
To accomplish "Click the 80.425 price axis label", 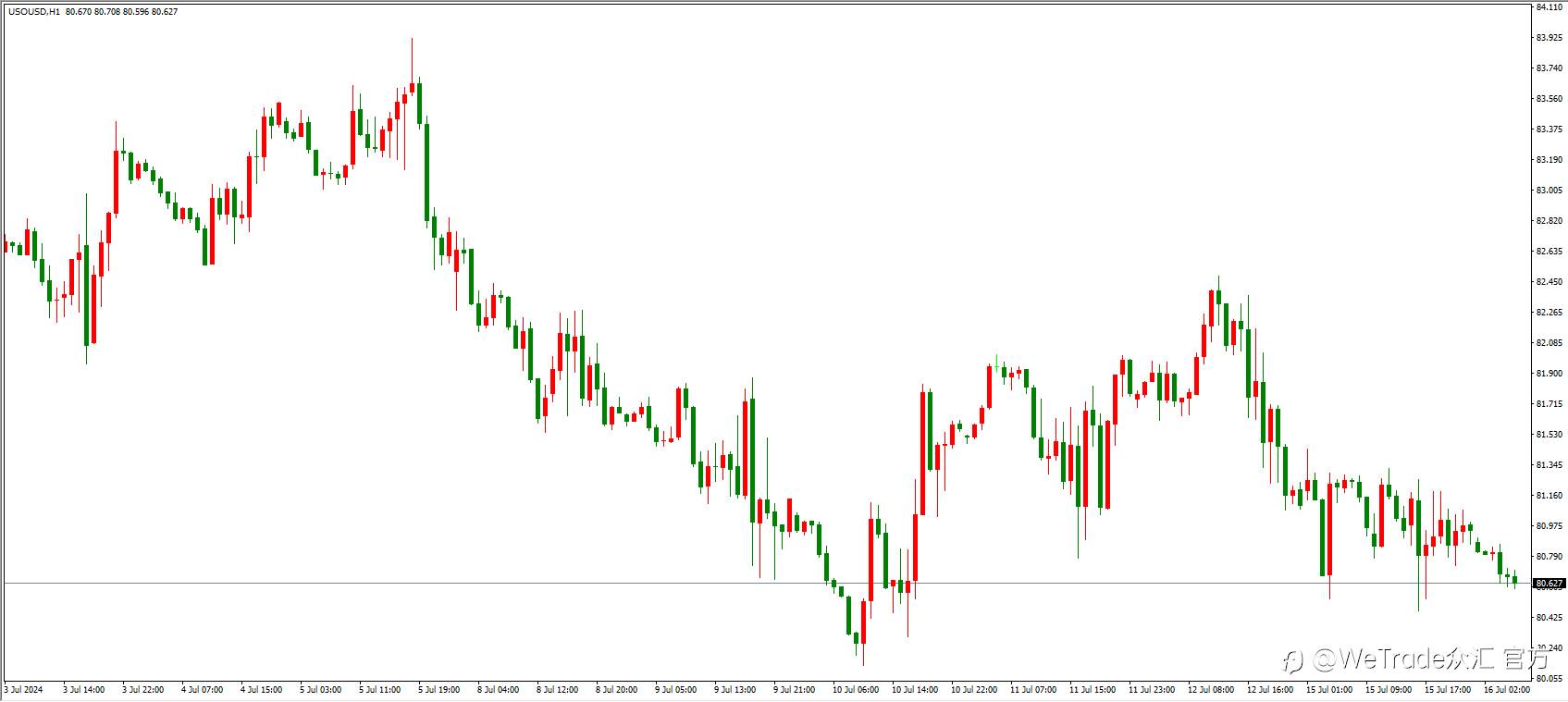I will pos(1549,617).
